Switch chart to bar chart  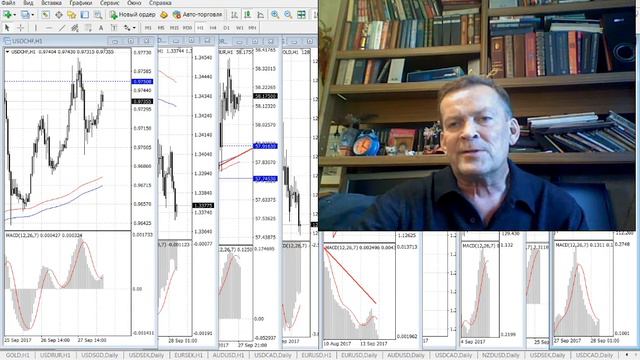click(x=235, y=15)
